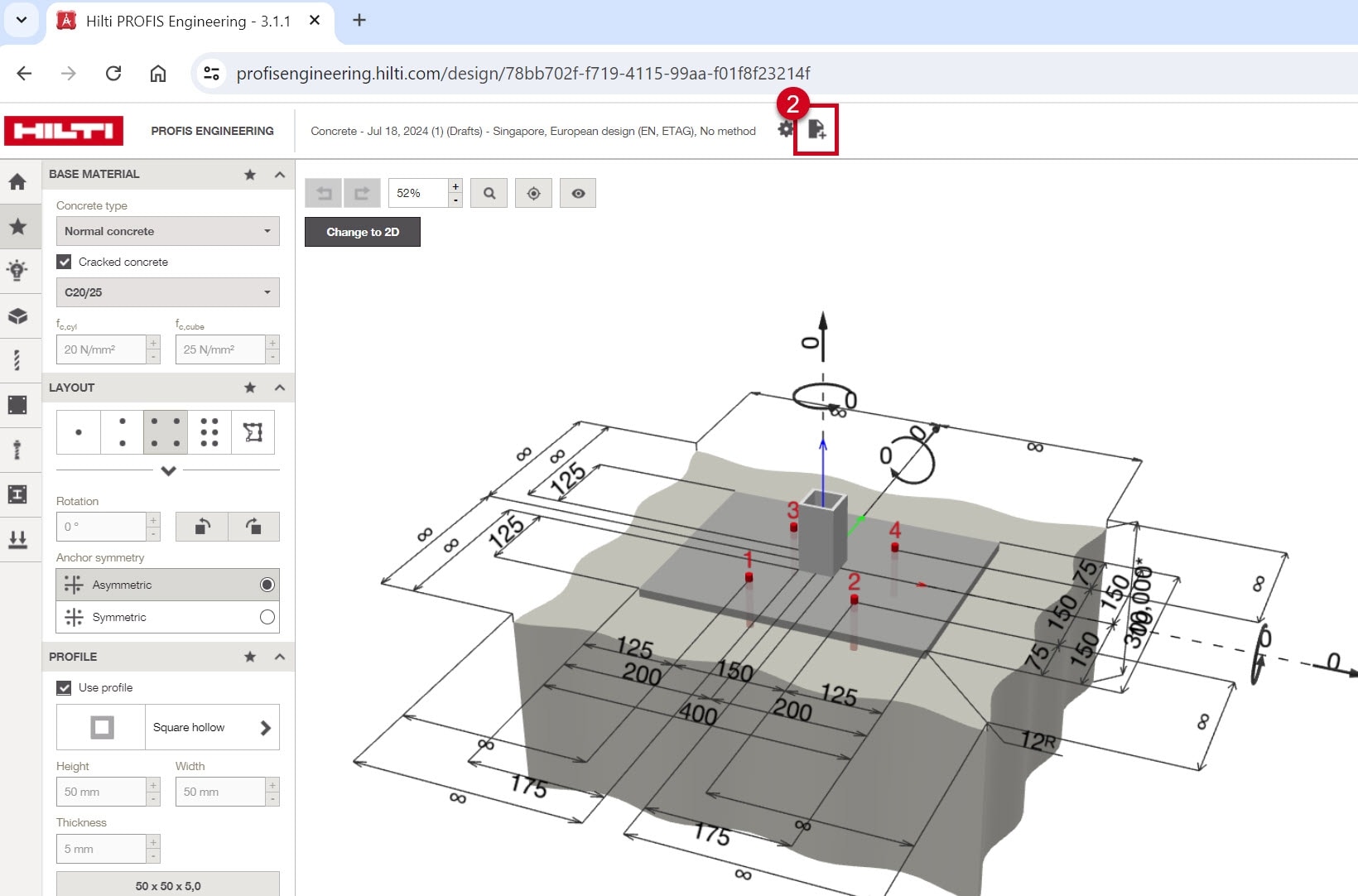Click the new design file icon

(x=816, y=130)
